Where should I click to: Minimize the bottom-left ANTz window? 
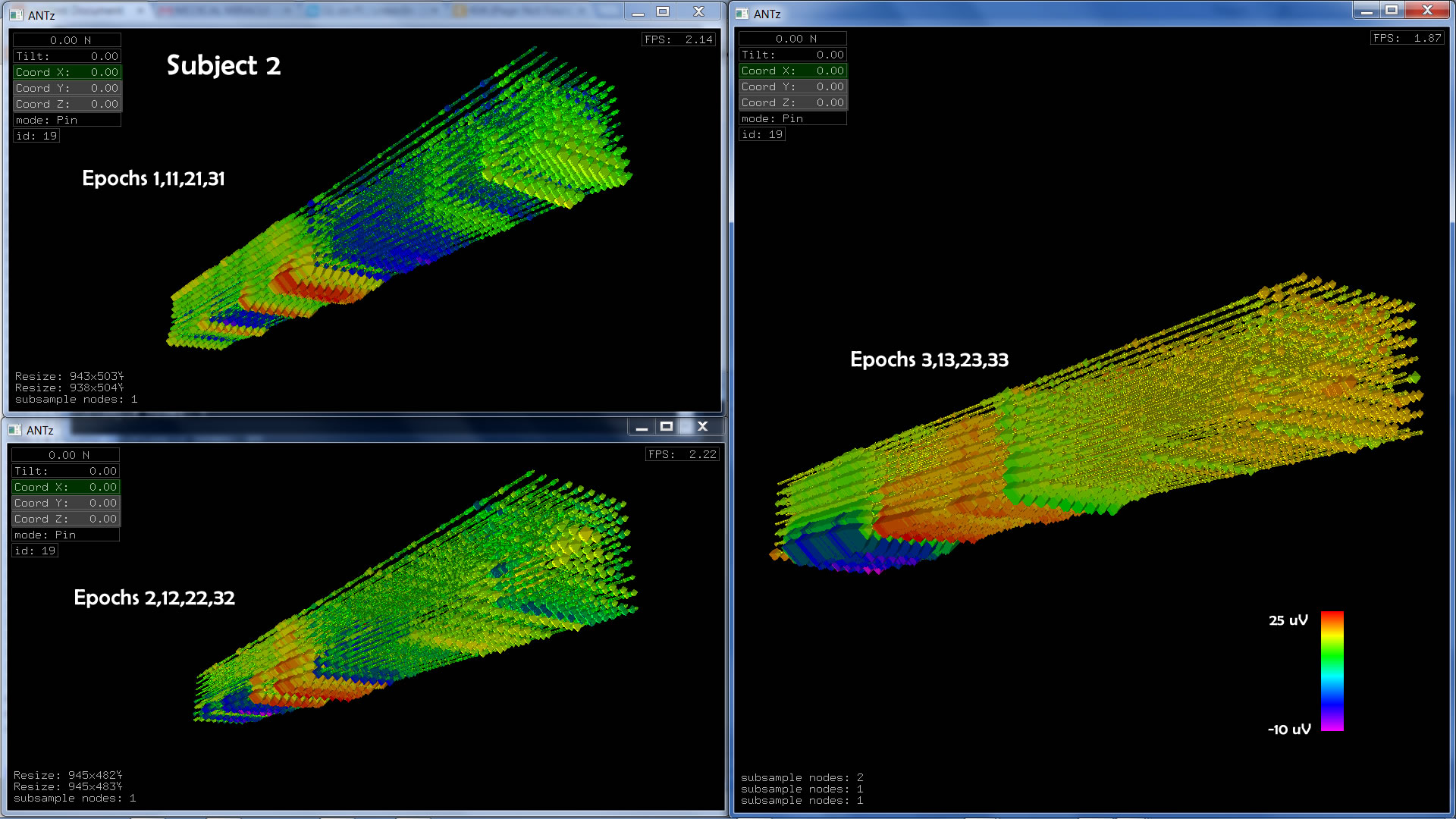(642, 427)
